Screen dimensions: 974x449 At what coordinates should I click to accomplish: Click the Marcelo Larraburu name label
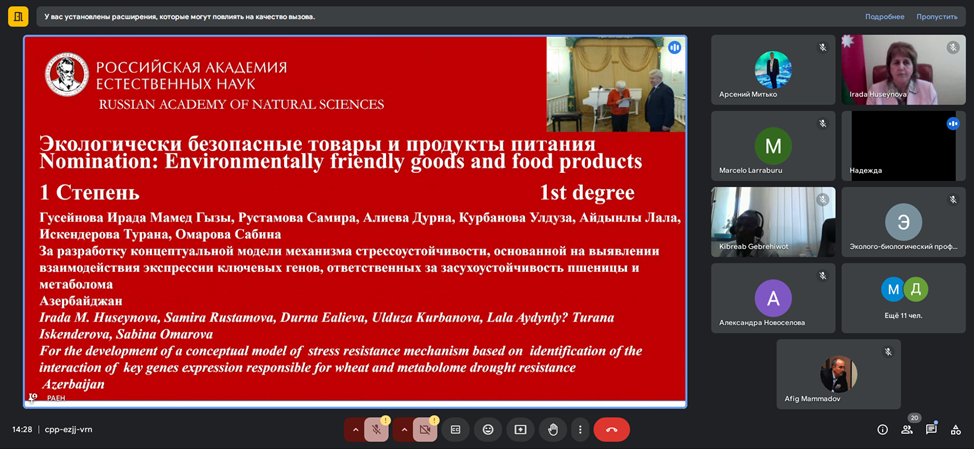751,171
